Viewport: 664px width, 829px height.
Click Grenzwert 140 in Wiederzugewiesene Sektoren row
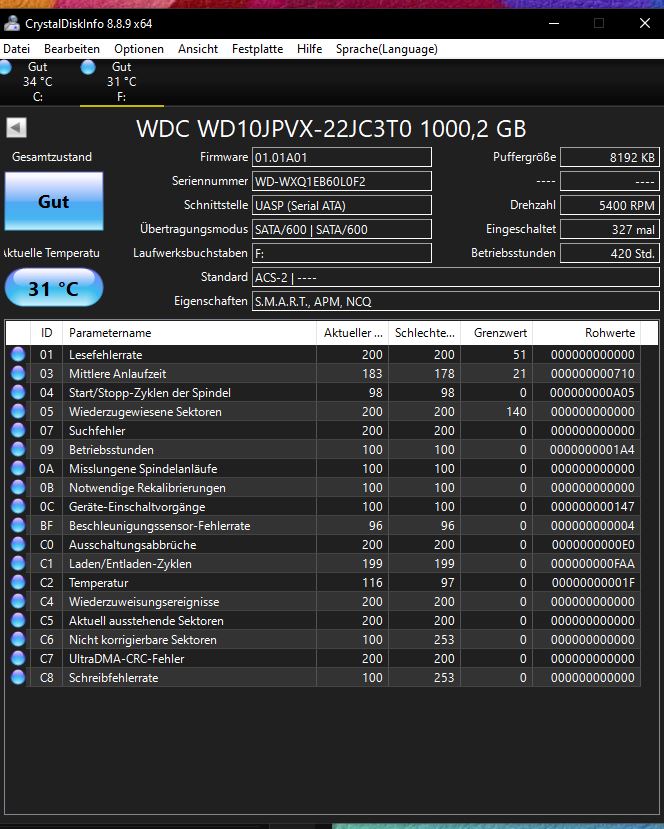(x=516, y=412)
